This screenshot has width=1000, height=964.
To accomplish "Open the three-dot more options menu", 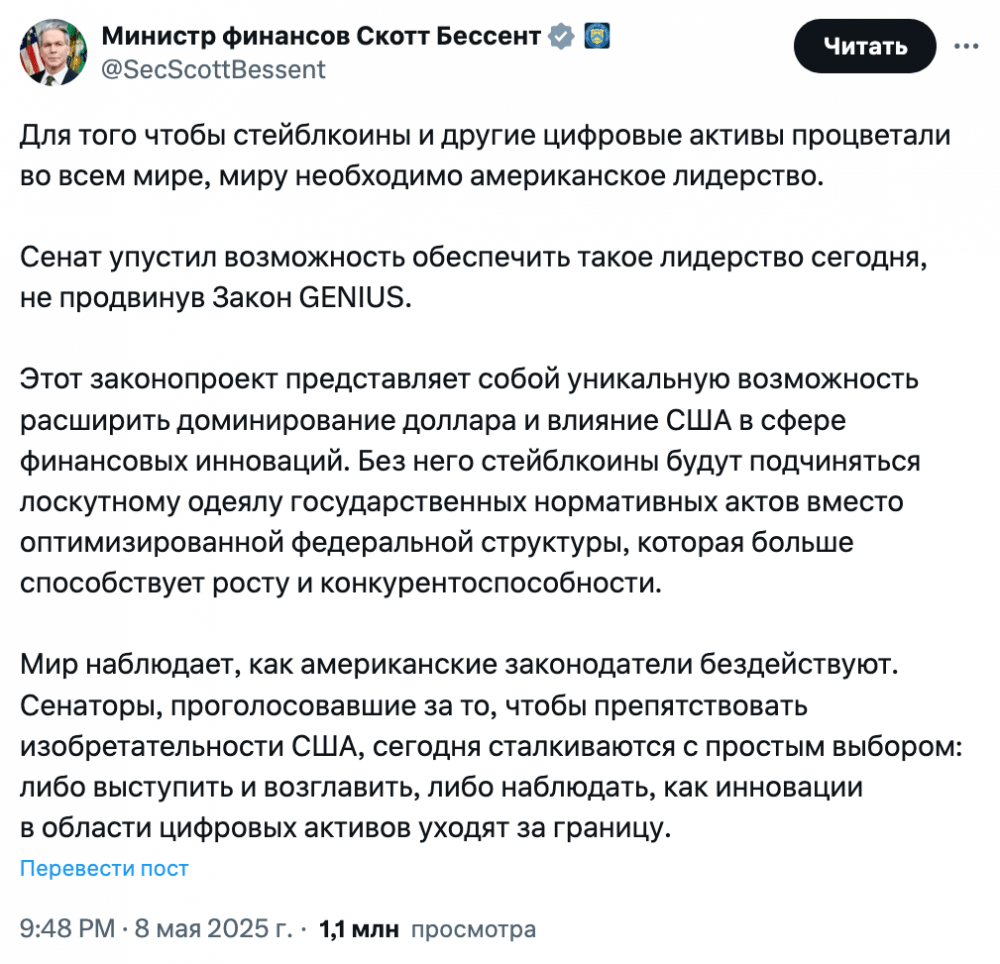I will [x=966, y=46].
